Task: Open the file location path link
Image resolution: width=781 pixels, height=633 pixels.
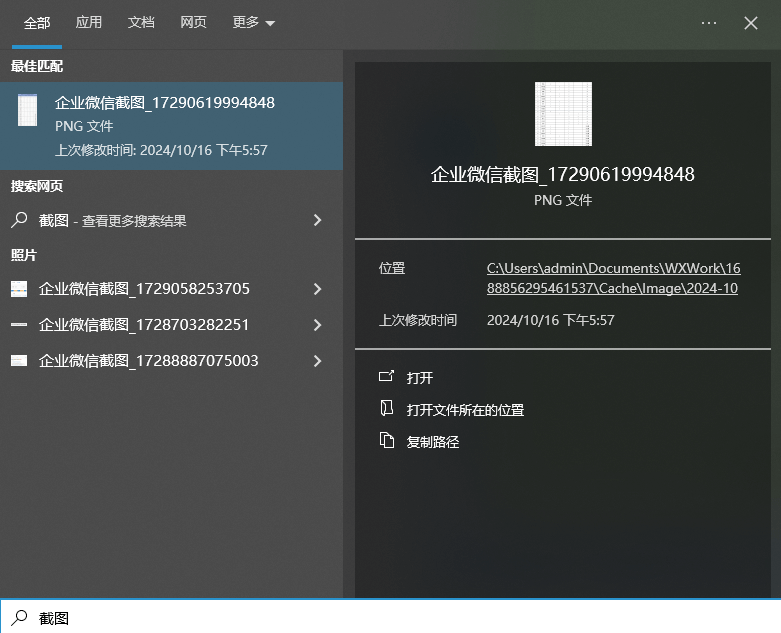Action: click(613, 278)
